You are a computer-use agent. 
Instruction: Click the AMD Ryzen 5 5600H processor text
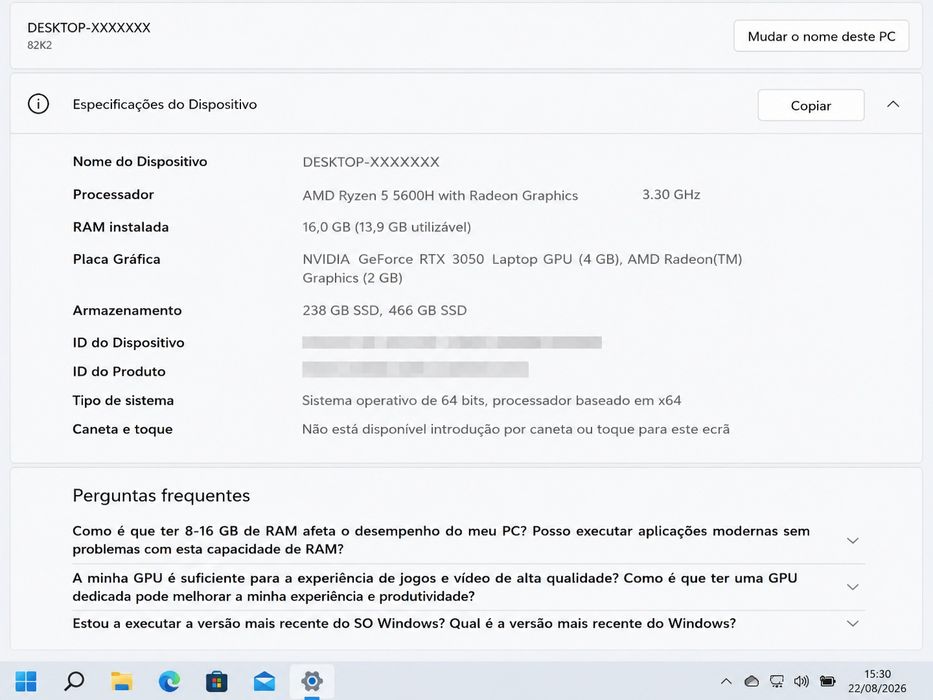[440, 195]
